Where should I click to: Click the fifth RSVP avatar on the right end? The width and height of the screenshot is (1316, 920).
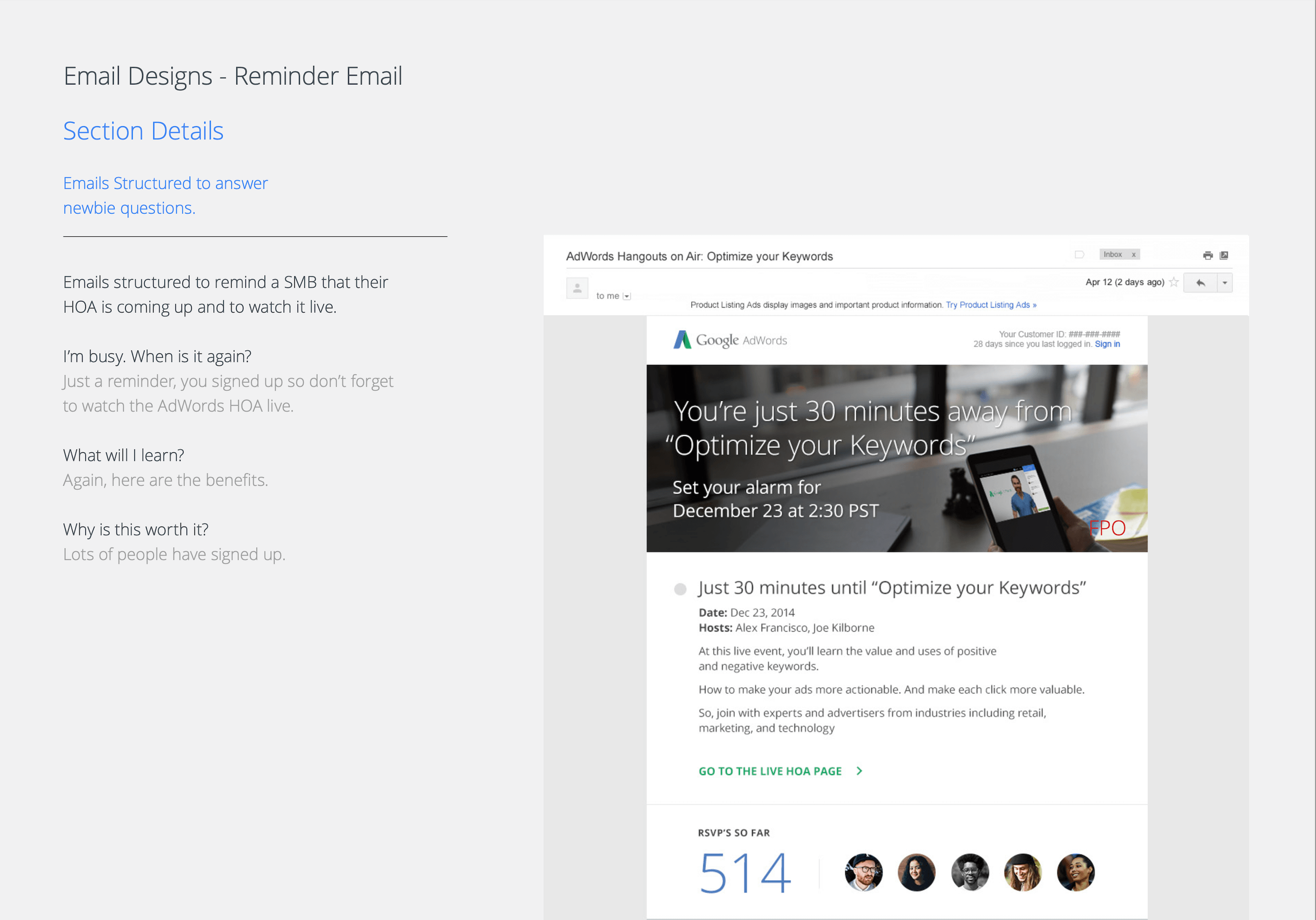(1075, 873)
